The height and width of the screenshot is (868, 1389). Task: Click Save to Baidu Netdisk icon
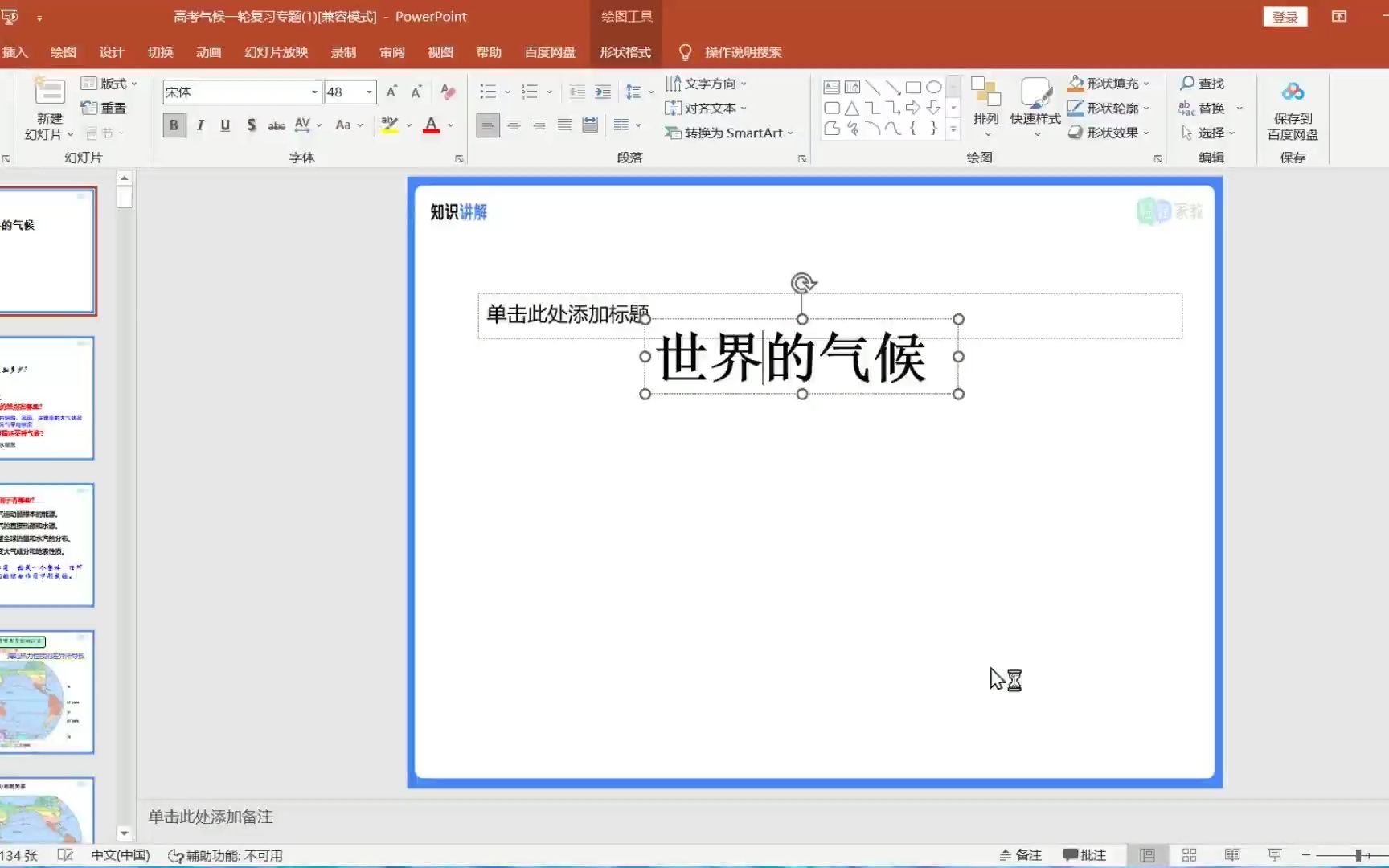(x=1293, y=110)
